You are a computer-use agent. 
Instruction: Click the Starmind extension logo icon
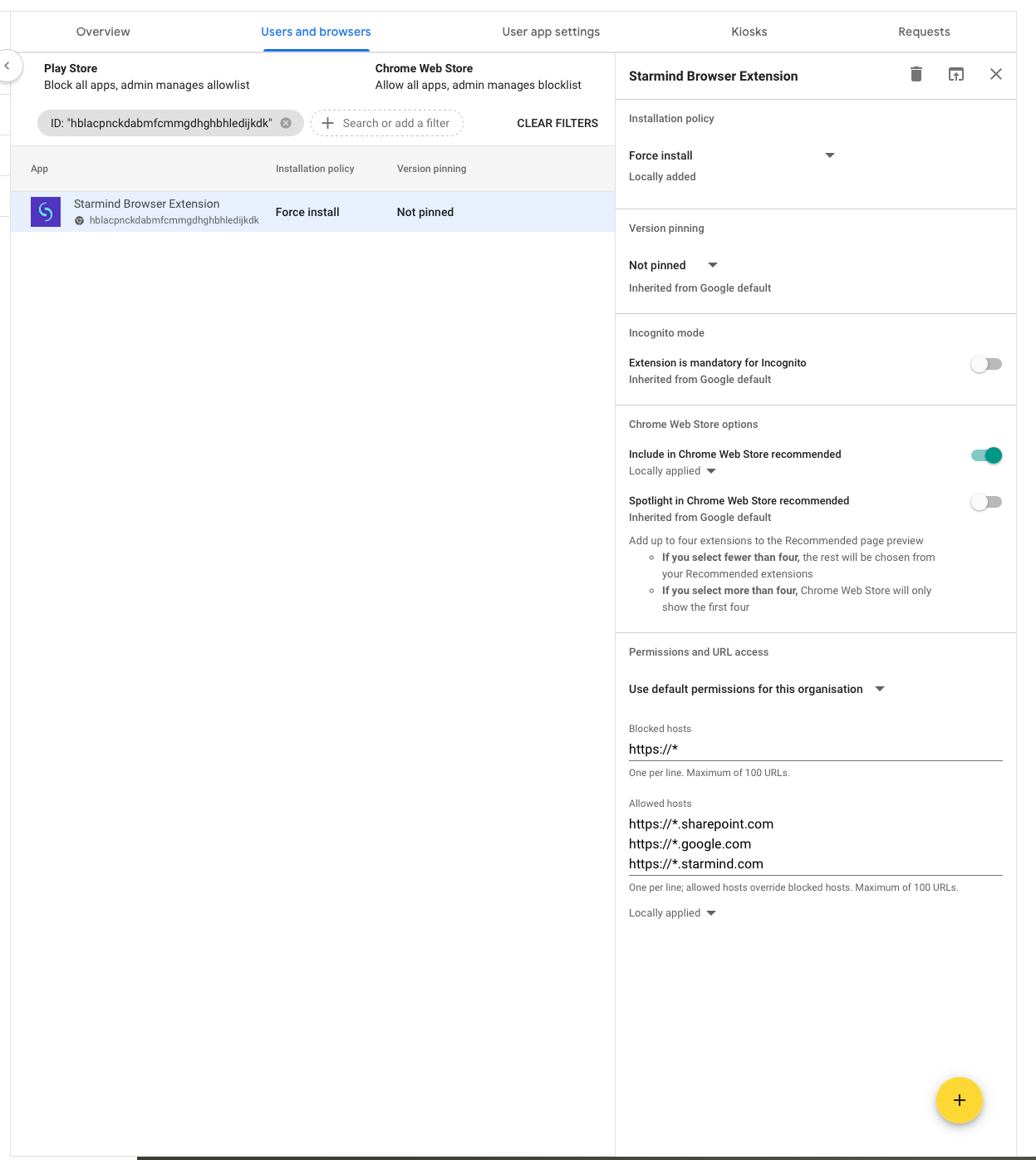(46, 212)
